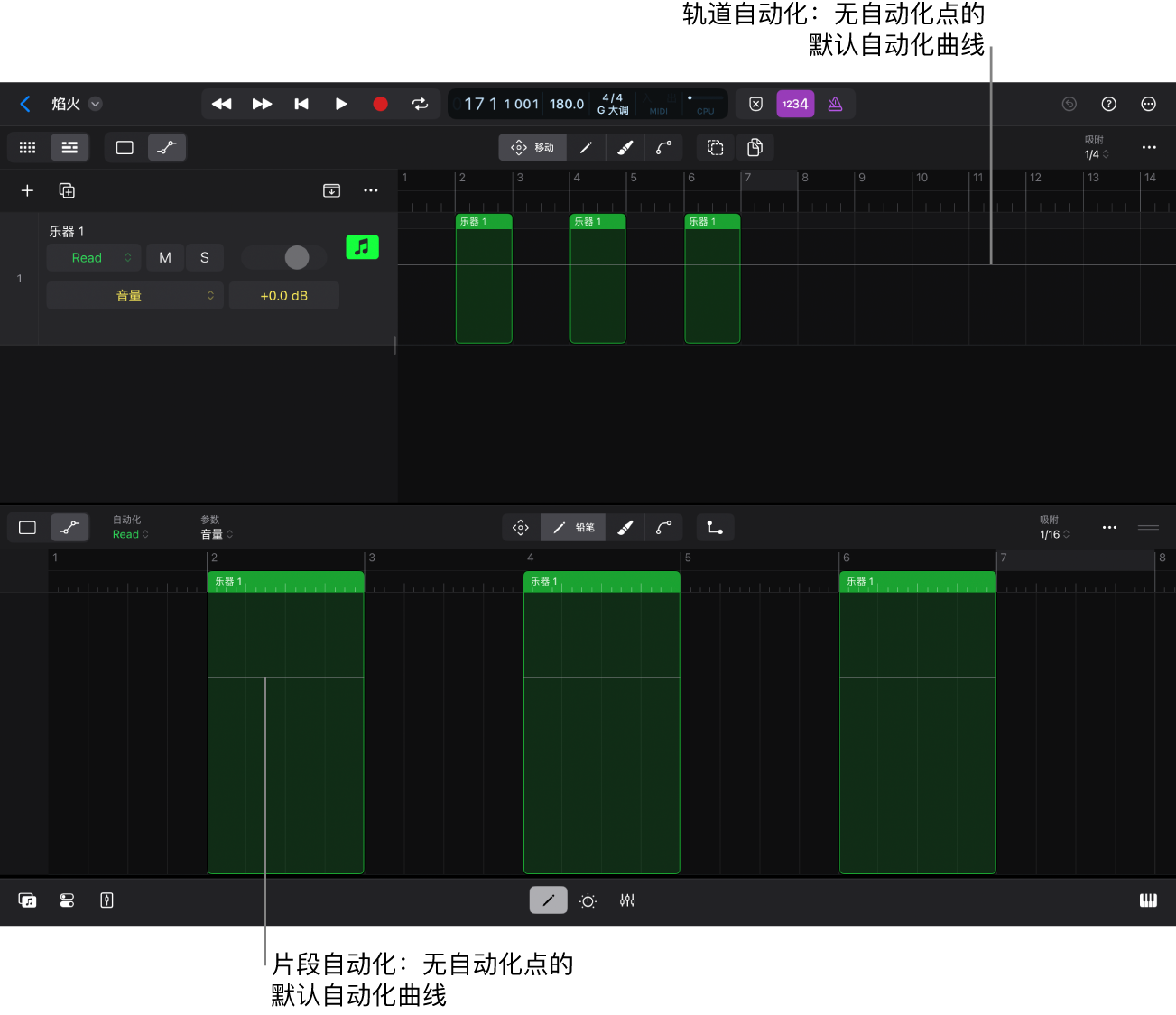The image size is (1176, 1015).
Task: Add a new track with the plus button
Action: click(27, 190)
